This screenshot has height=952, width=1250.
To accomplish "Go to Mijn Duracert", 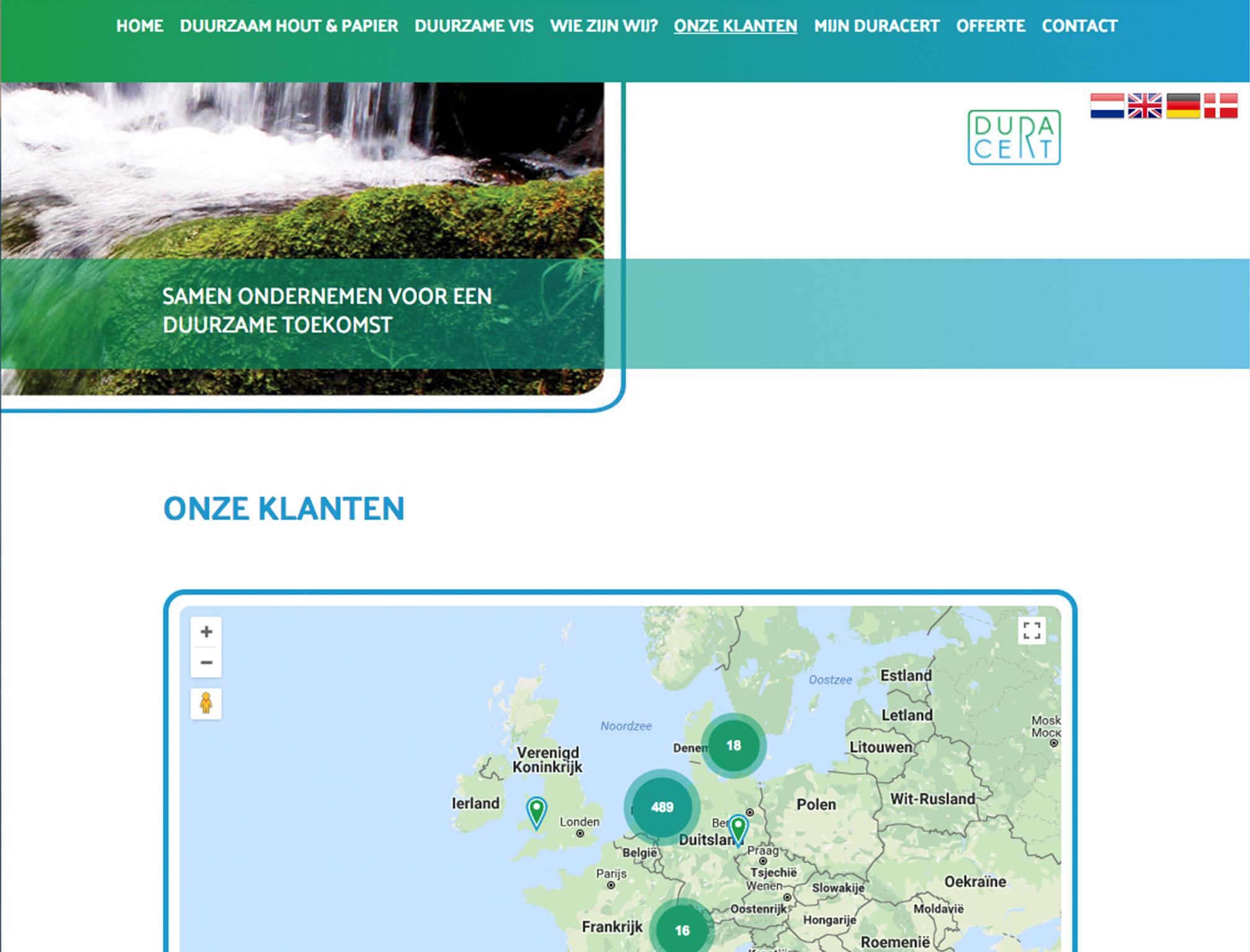I will coord(876,26).
